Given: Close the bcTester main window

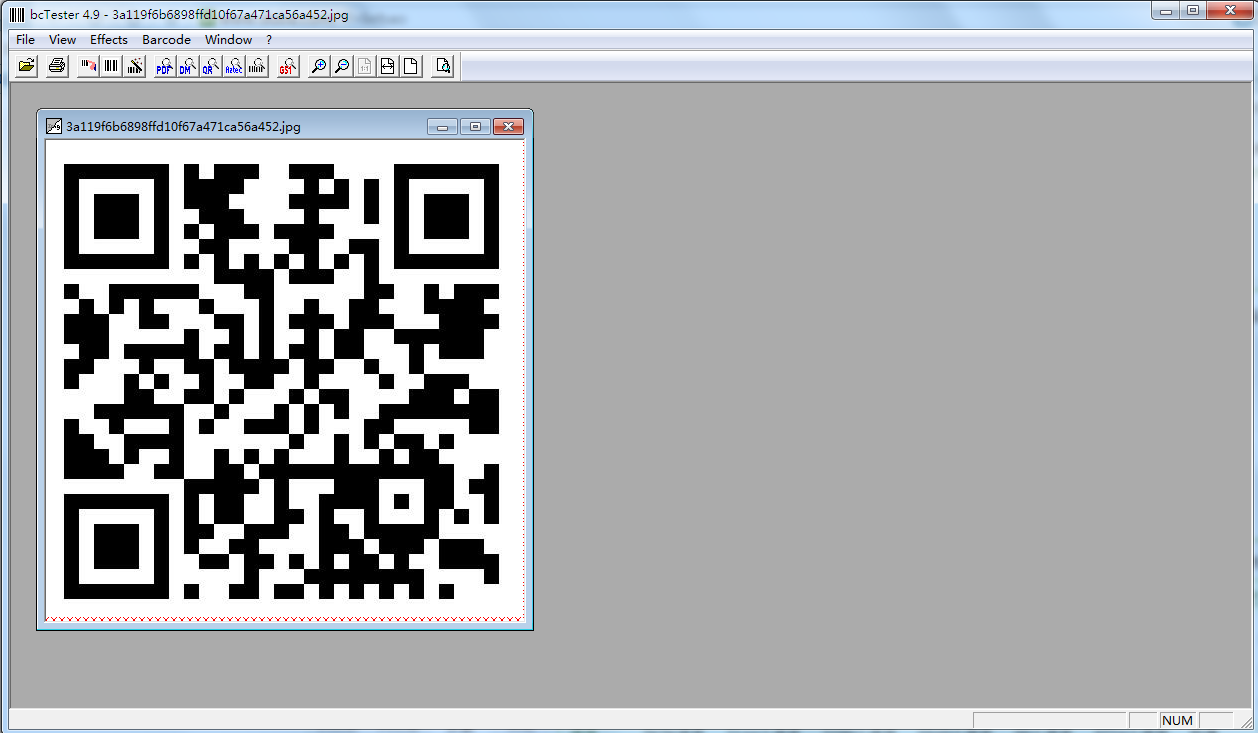Looking at the screenshot, I should 1229,10.
